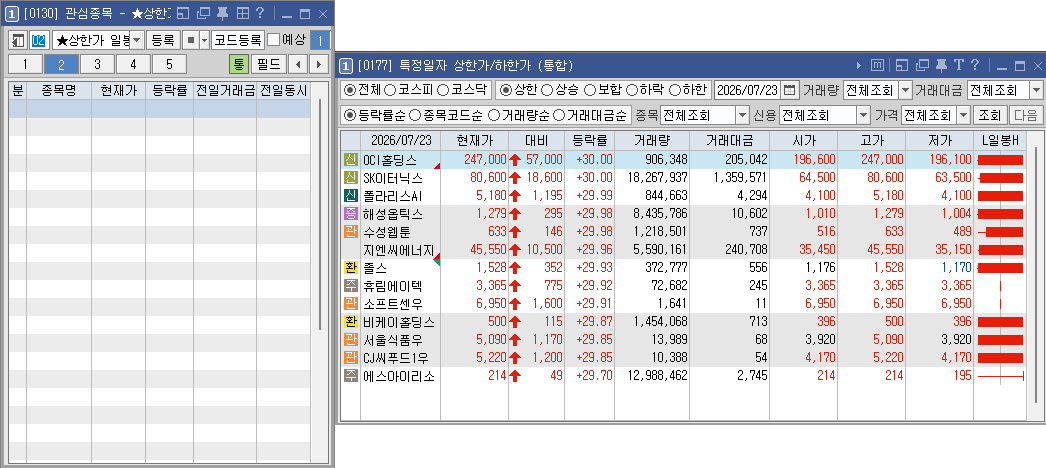Open the 거래대금 전체조회 dropdown
Viewport: 1046px width, 468px height.
(x=1036, y=90)
